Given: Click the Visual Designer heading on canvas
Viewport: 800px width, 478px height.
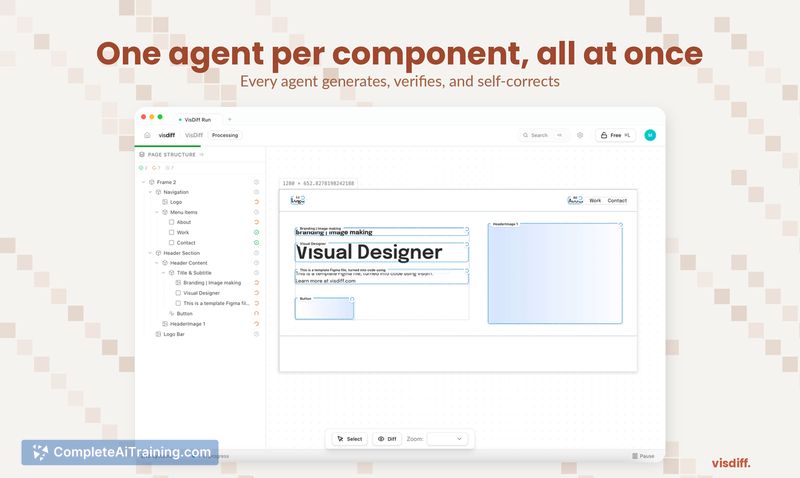Looking at the screenshot, I should tap(369, 252).
